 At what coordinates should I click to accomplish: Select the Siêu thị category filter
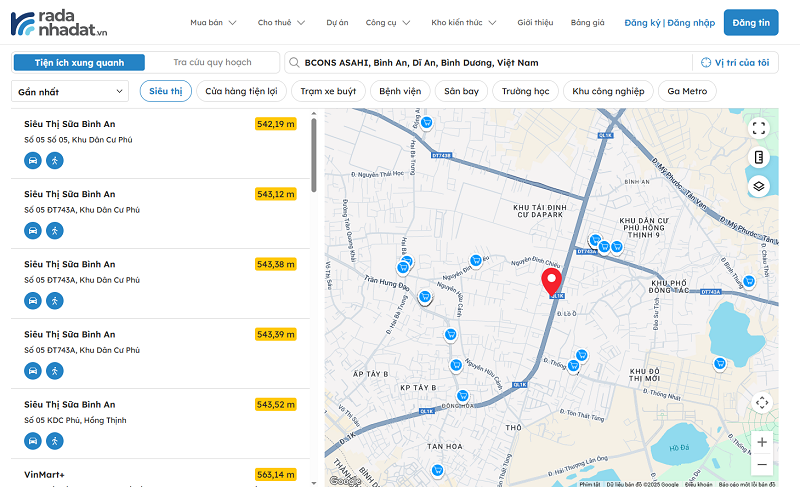click(166, 91)
